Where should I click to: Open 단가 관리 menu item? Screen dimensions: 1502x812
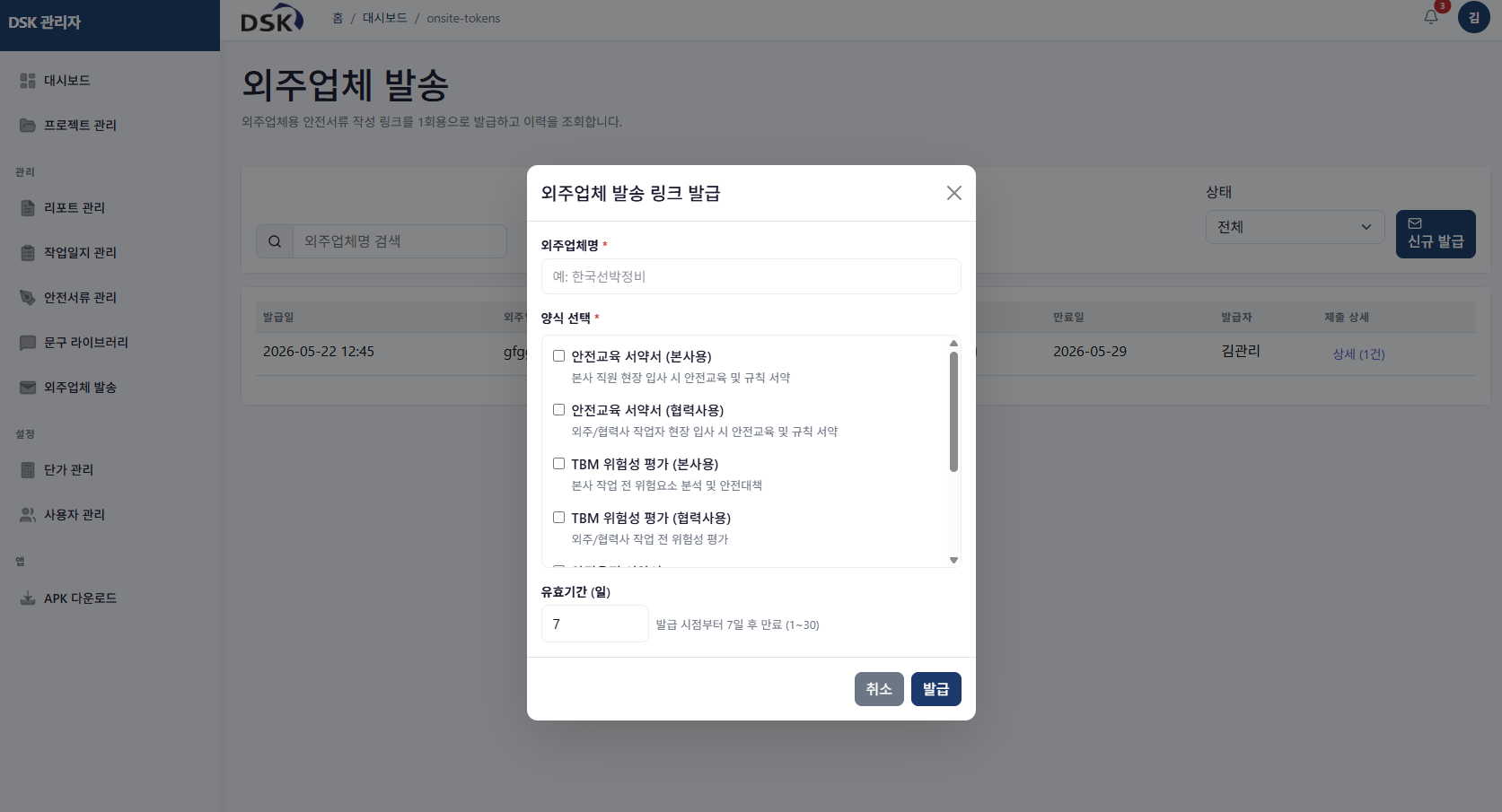point(110,470)
